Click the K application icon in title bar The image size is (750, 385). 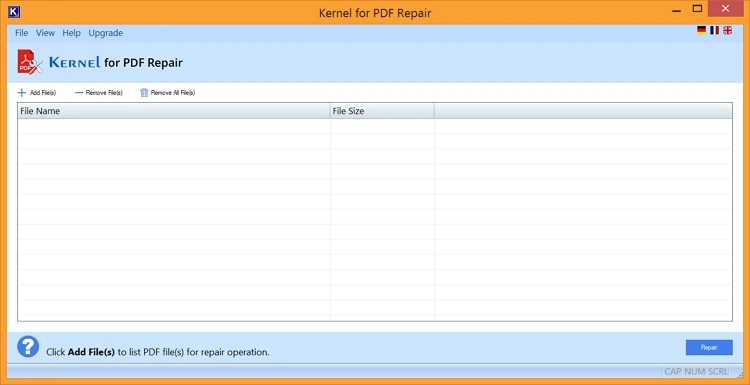pyautogui.click(x=14, y=12)
